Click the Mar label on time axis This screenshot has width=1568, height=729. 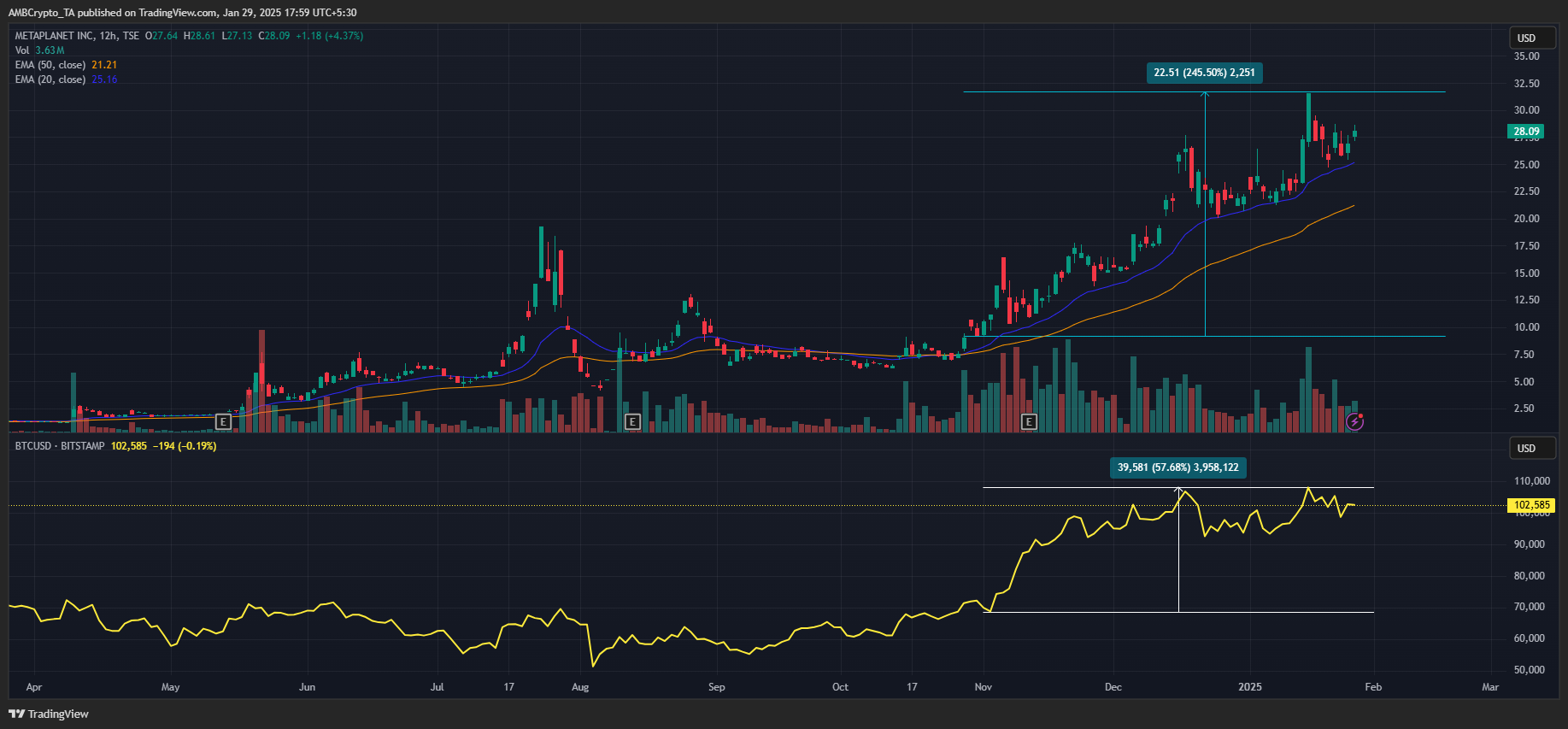(x=1490, y=687)
